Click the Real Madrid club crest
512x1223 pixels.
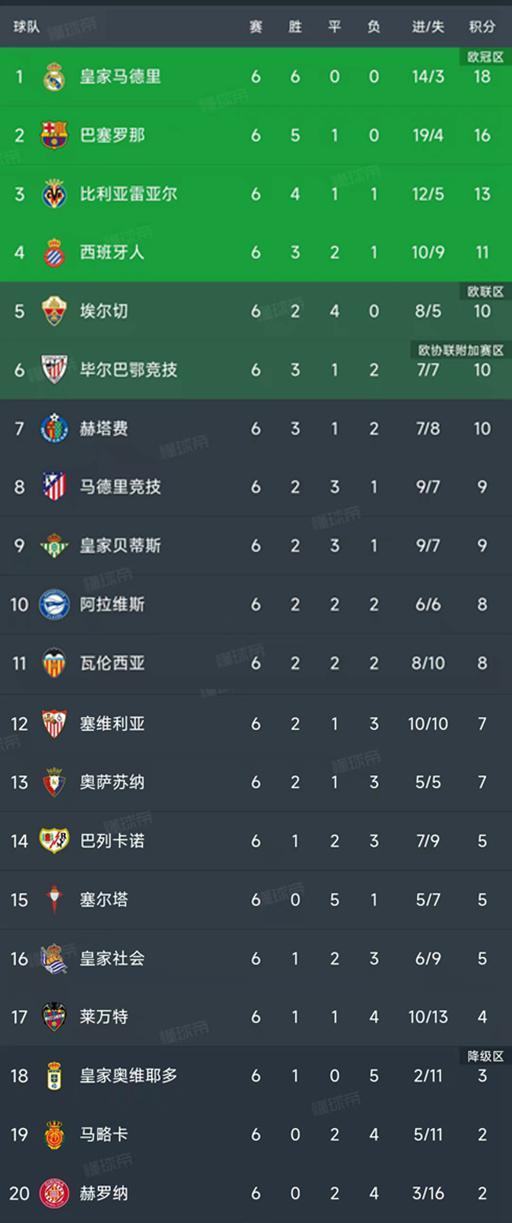tap(54, 76)
